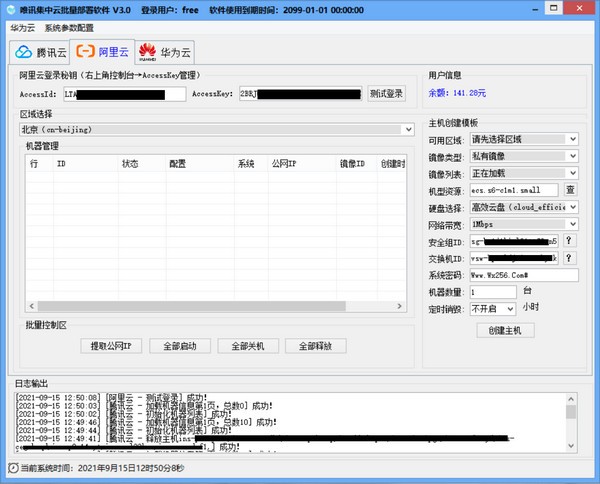600x484 pixels.
Task: Click the 查 button beside 机型资源
Action: pyautogui.click(x=571, y=190)
